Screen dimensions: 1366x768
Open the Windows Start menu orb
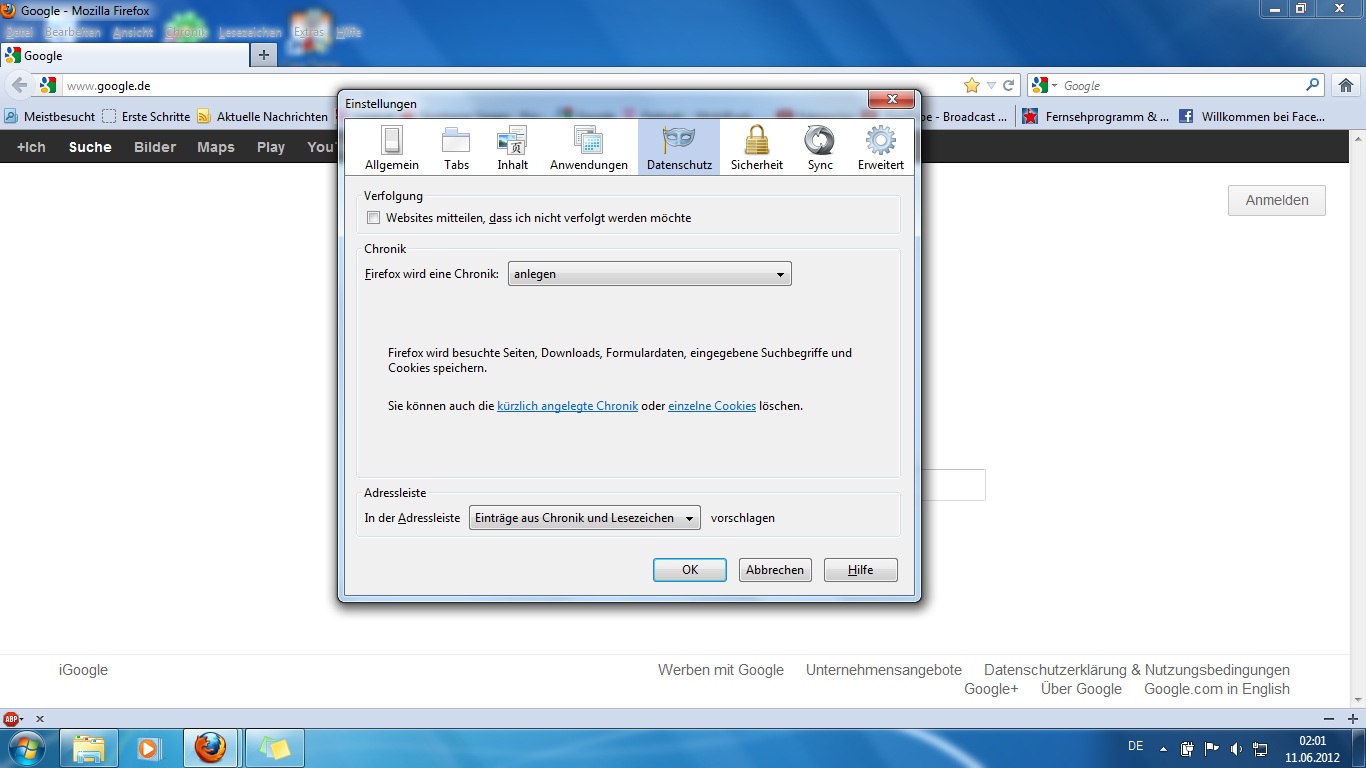click(x=25, y=748)
